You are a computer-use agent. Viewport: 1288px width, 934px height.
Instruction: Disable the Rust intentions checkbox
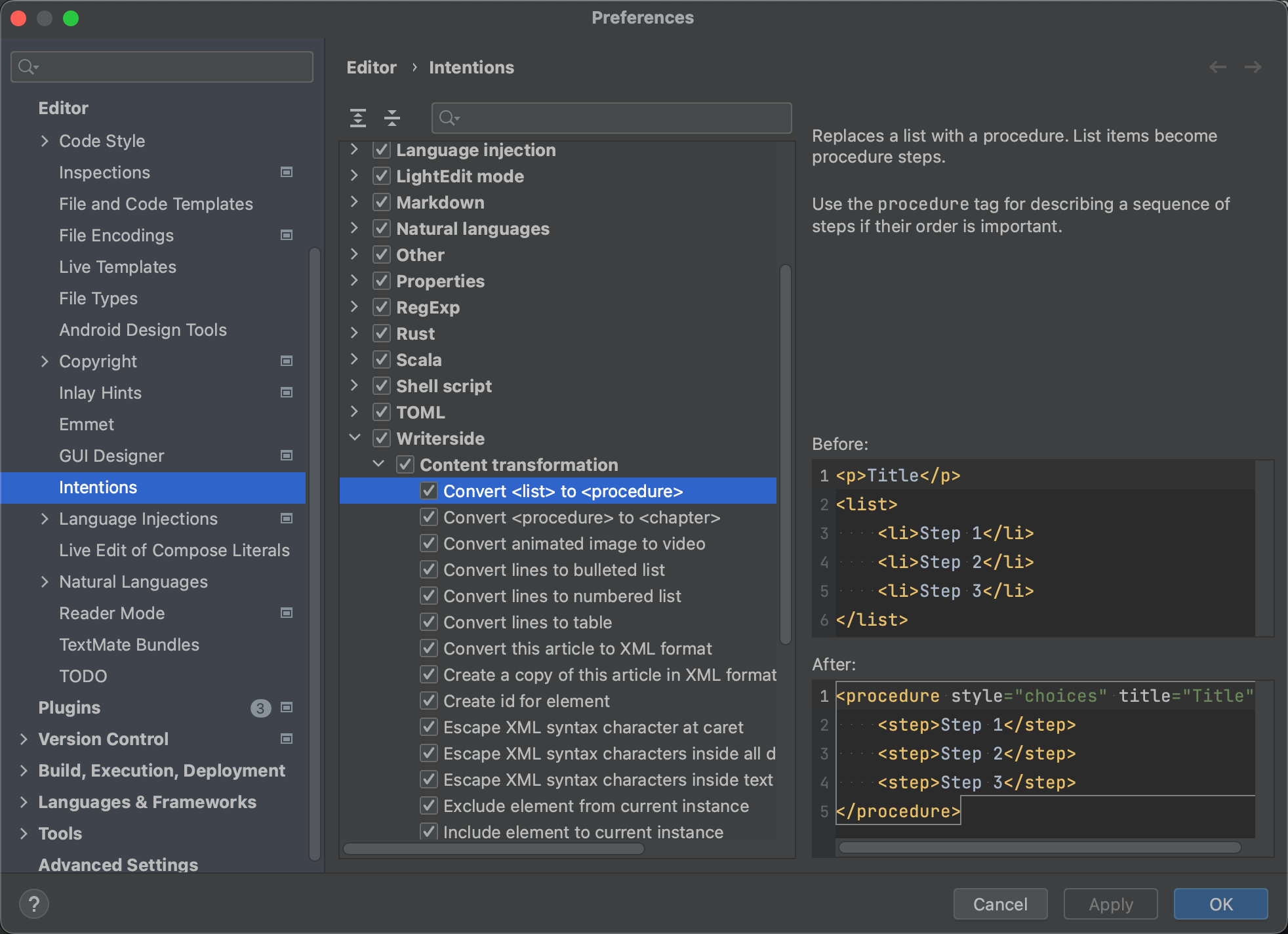[382, 334]
